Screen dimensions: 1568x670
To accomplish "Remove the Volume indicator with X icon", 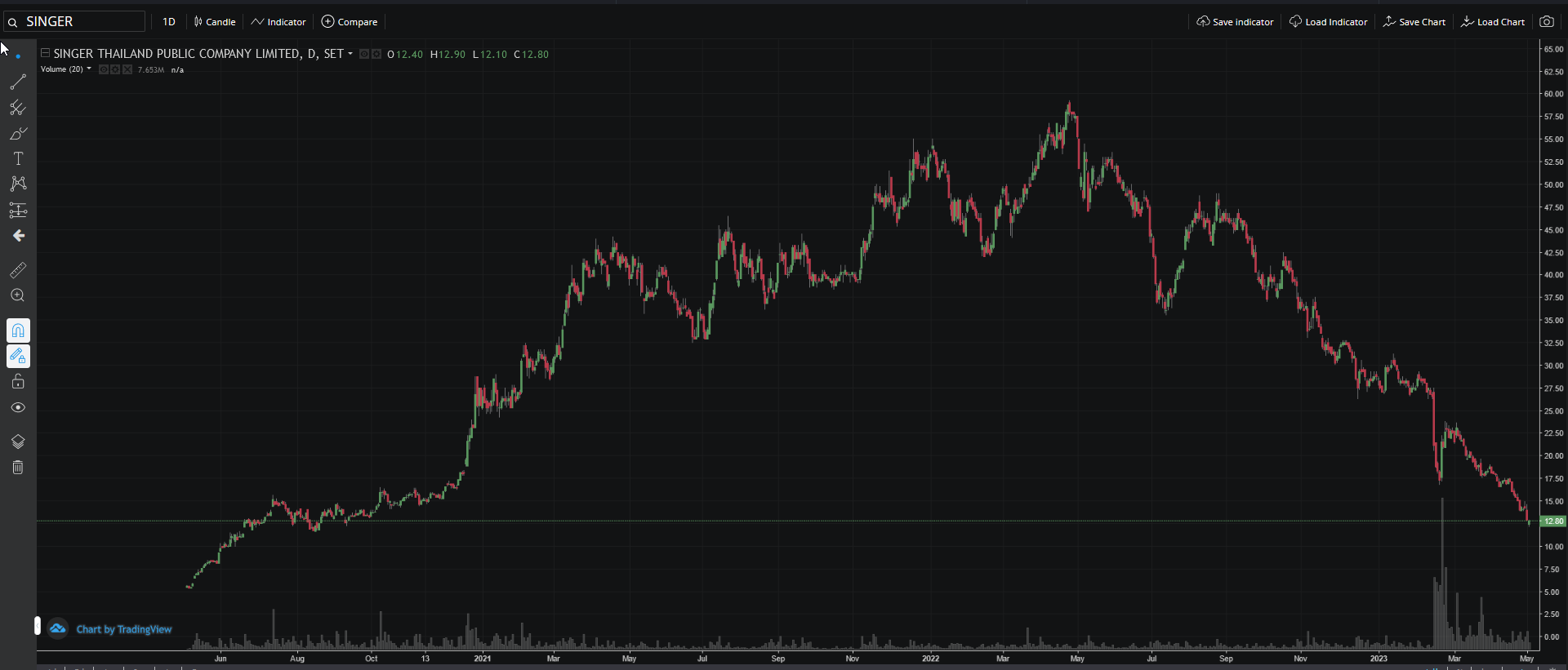I will [127, 69].
